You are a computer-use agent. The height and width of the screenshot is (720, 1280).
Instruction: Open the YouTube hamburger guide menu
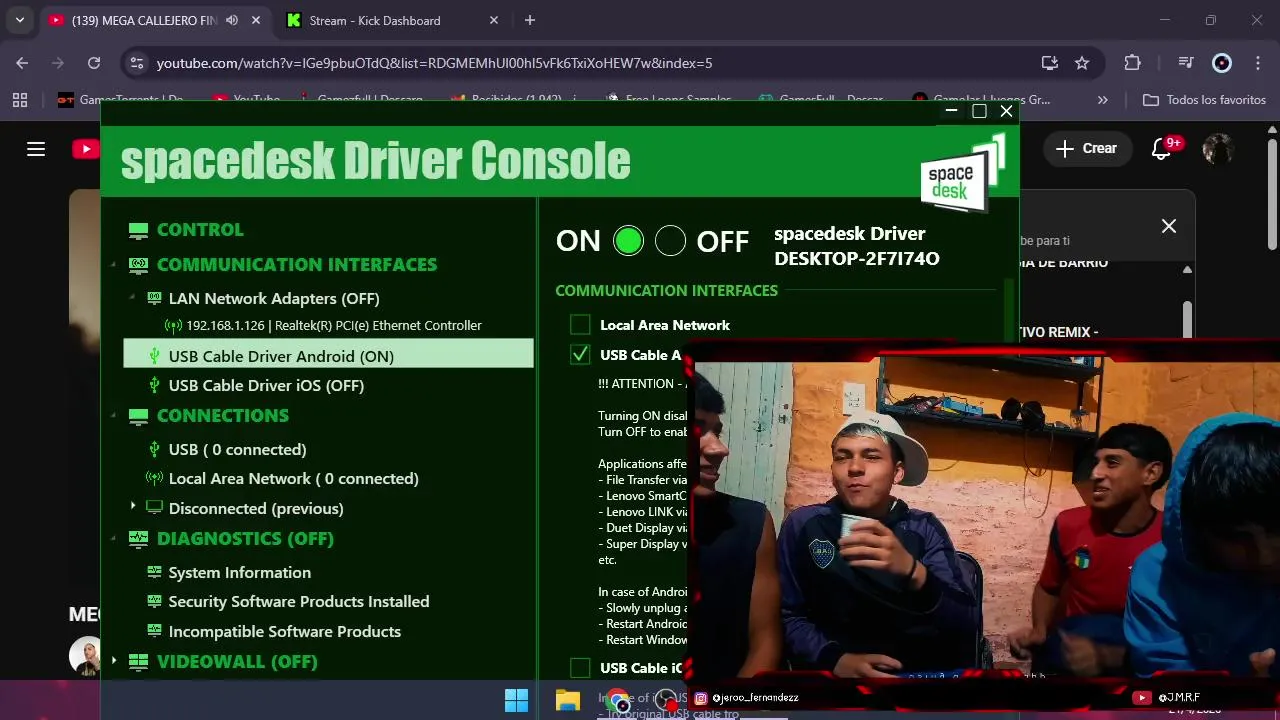tap(36, 149)
